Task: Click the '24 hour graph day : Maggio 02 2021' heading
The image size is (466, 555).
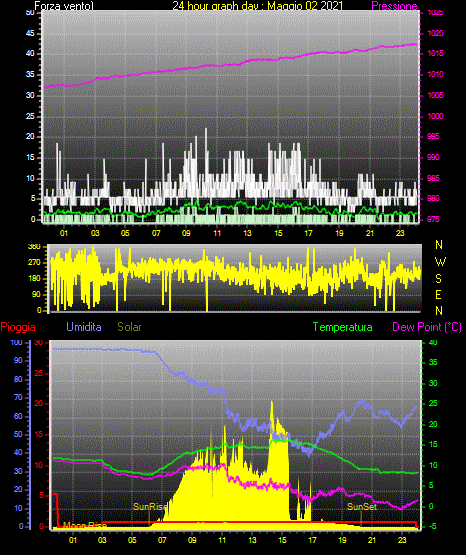Action: coord(258,6)
